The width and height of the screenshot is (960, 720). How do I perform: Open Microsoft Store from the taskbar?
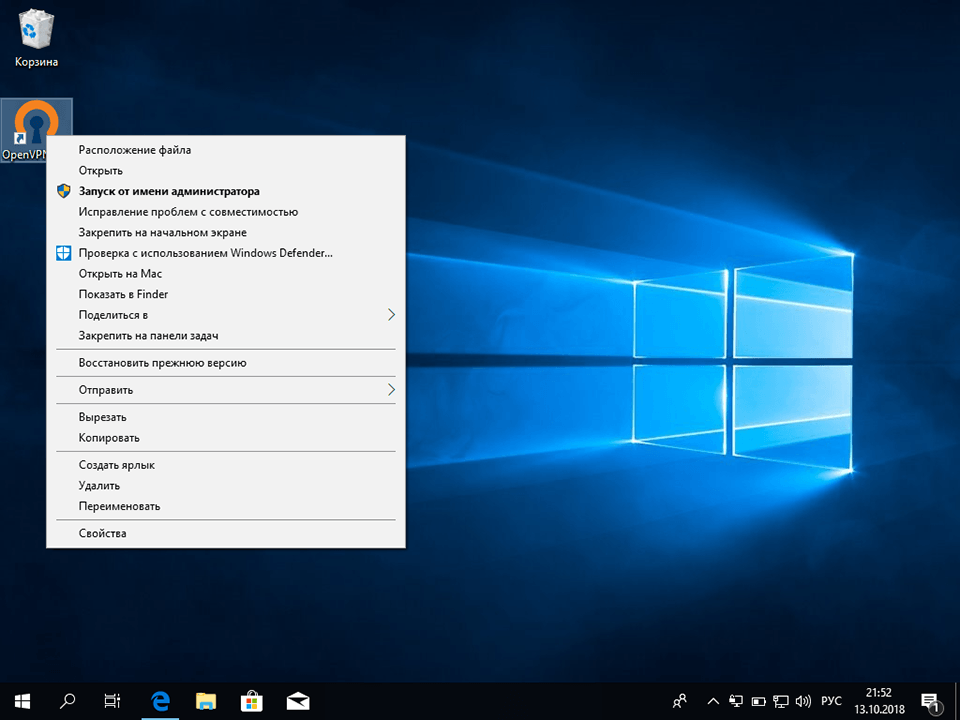coord(251,701)
